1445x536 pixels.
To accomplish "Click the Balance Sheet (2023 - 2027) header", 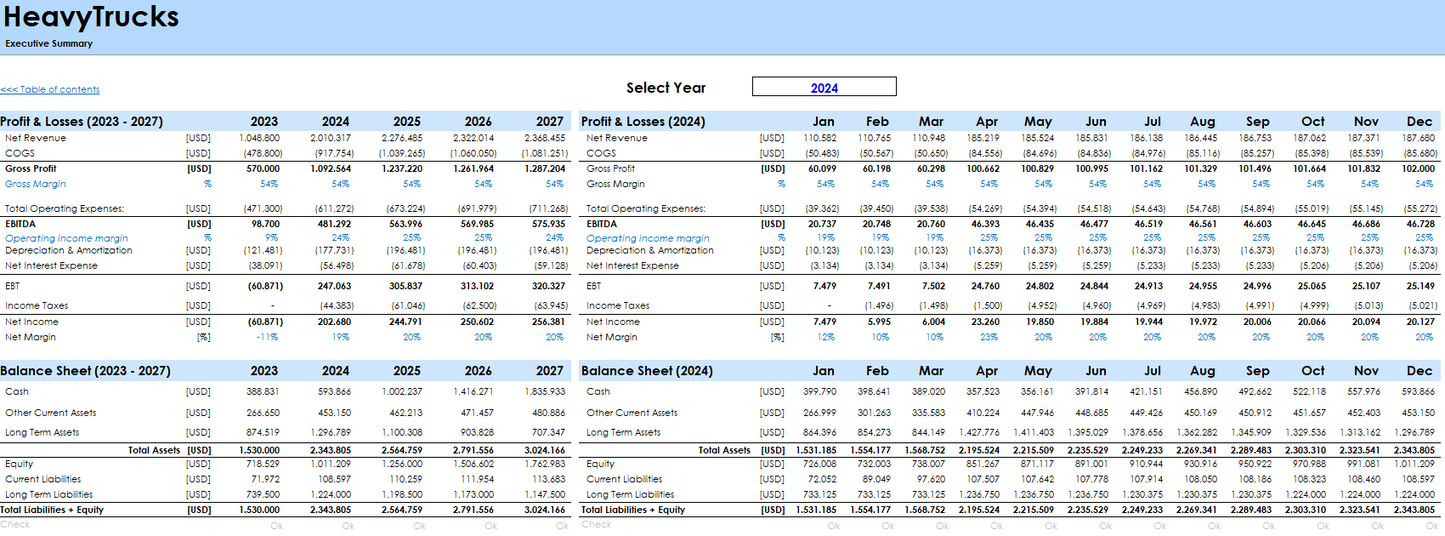I will [80, 371].
